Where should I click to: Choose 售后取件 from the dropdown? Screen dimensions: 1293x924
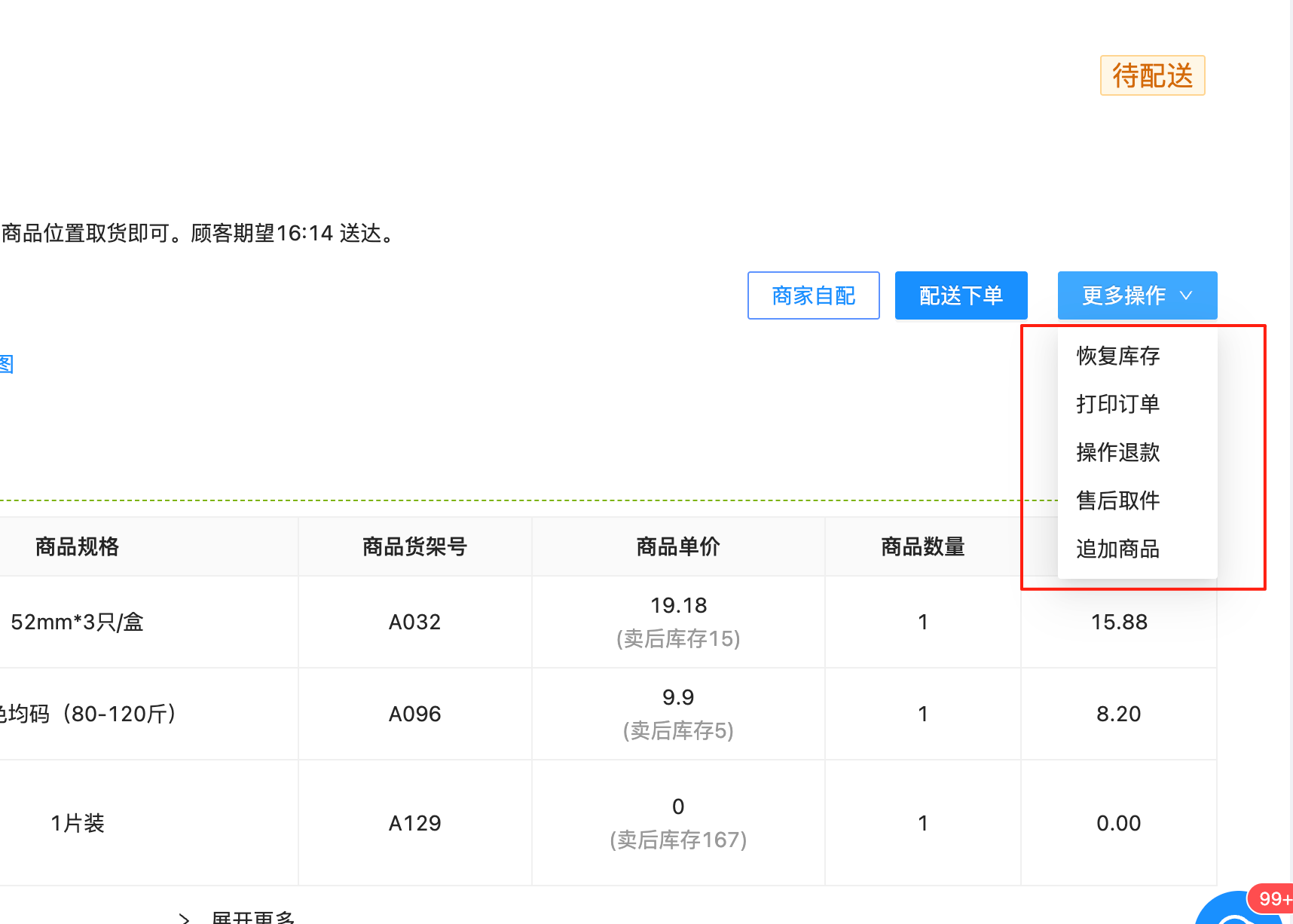point(1117,500)
